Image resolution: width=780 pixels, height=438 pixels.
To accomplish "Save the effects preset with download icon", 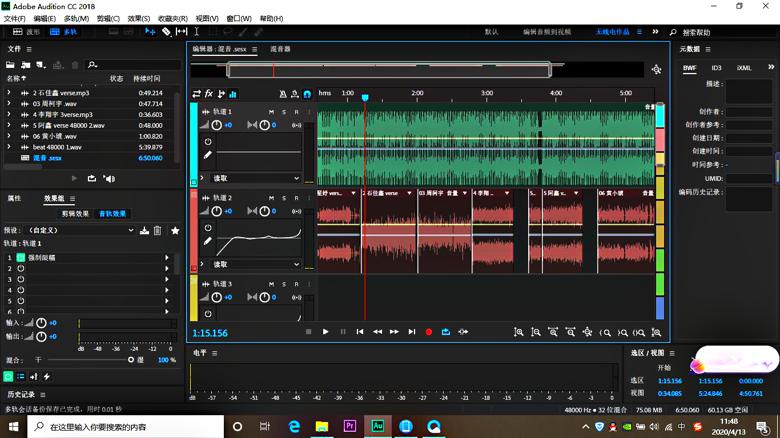I will click(144, 231).
